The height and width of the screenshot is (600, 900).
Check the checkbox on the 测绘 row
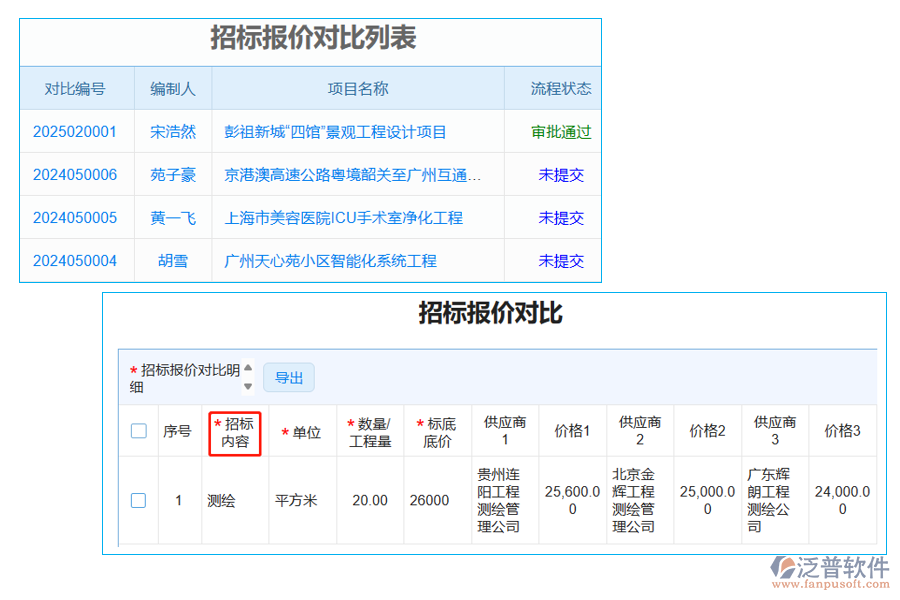coord(138,499)
